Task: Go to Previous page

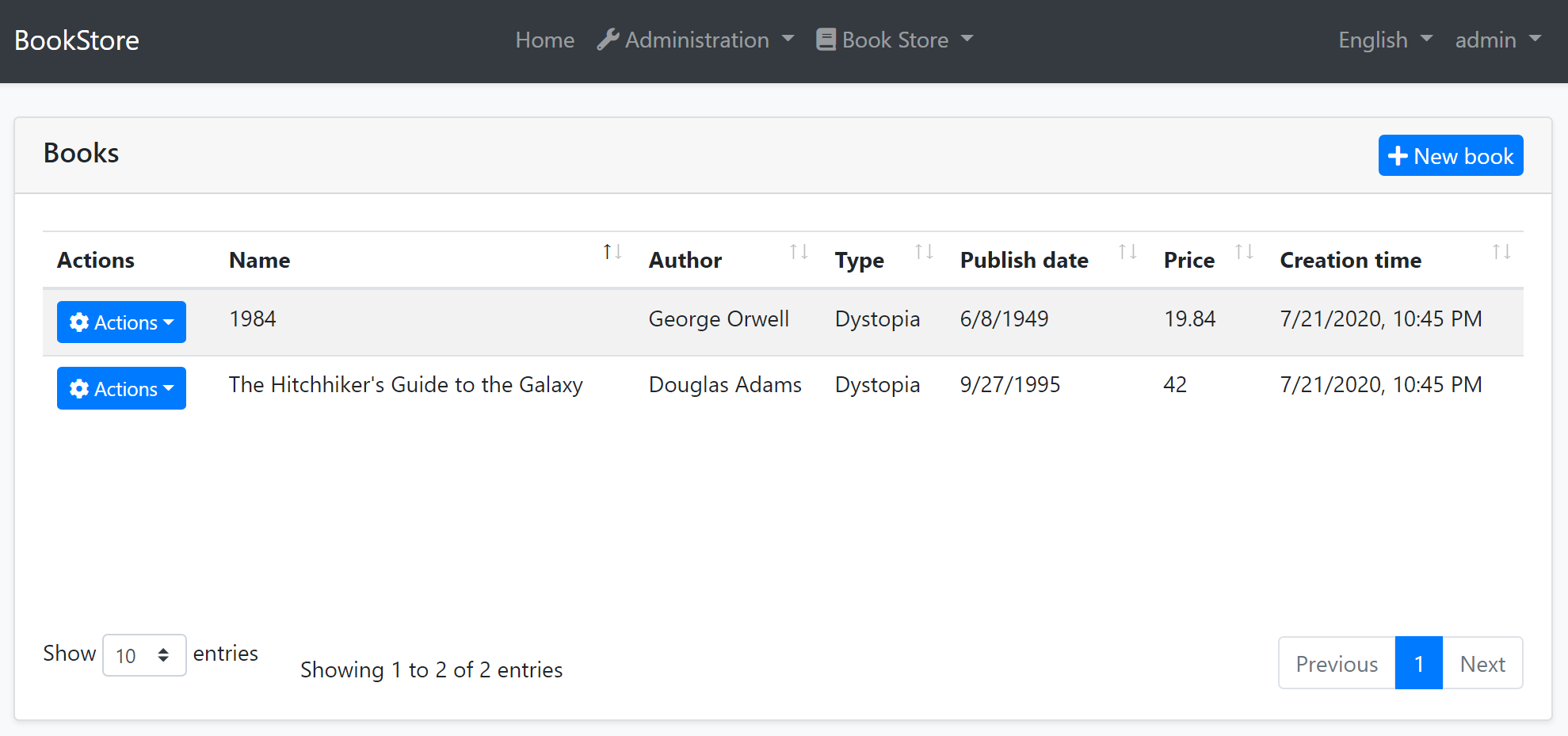Action: click(x=1337, y=663)
